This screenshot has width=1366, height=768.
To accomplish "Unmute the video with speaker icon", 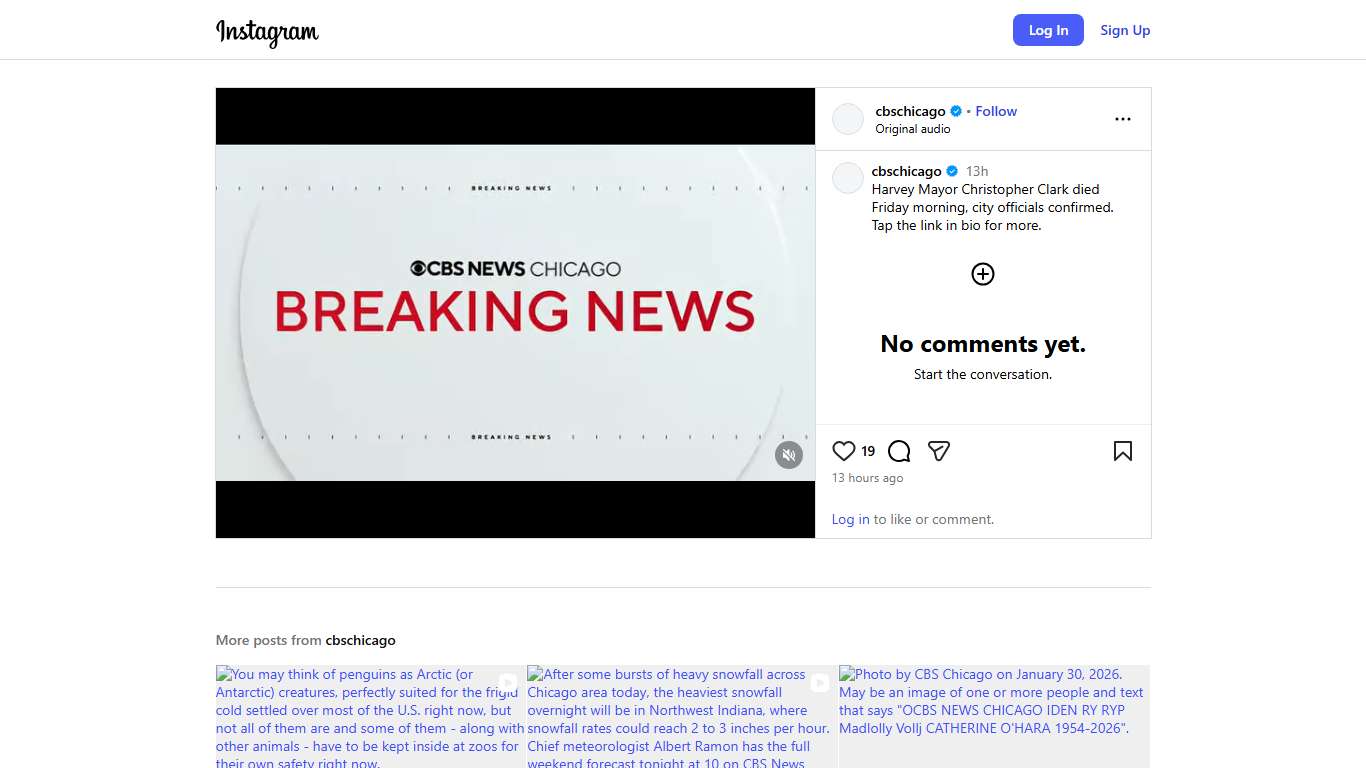I will click(x=789, y=455).
